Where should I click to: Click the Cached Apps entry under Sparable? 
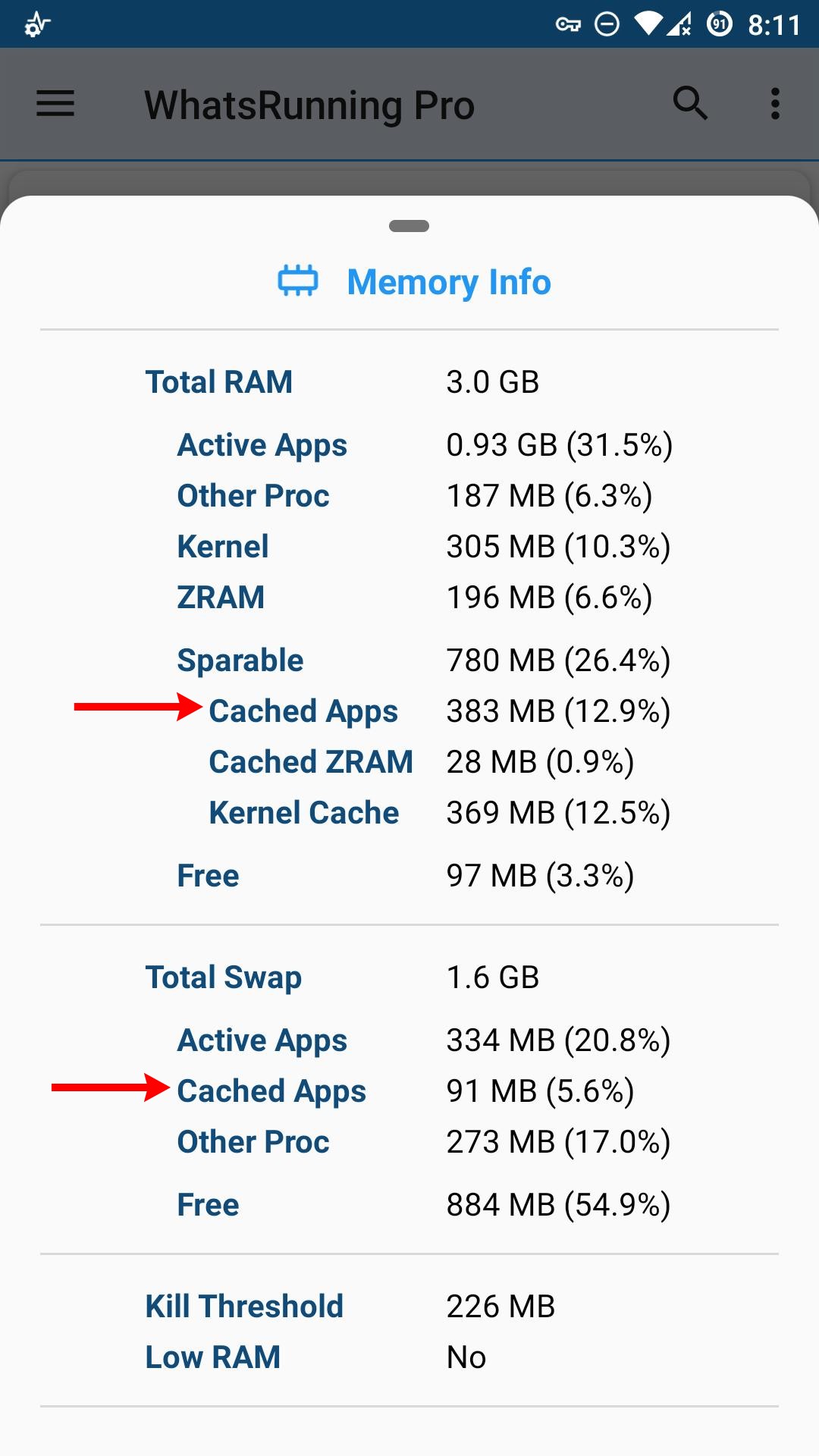(x=303, y=711)
